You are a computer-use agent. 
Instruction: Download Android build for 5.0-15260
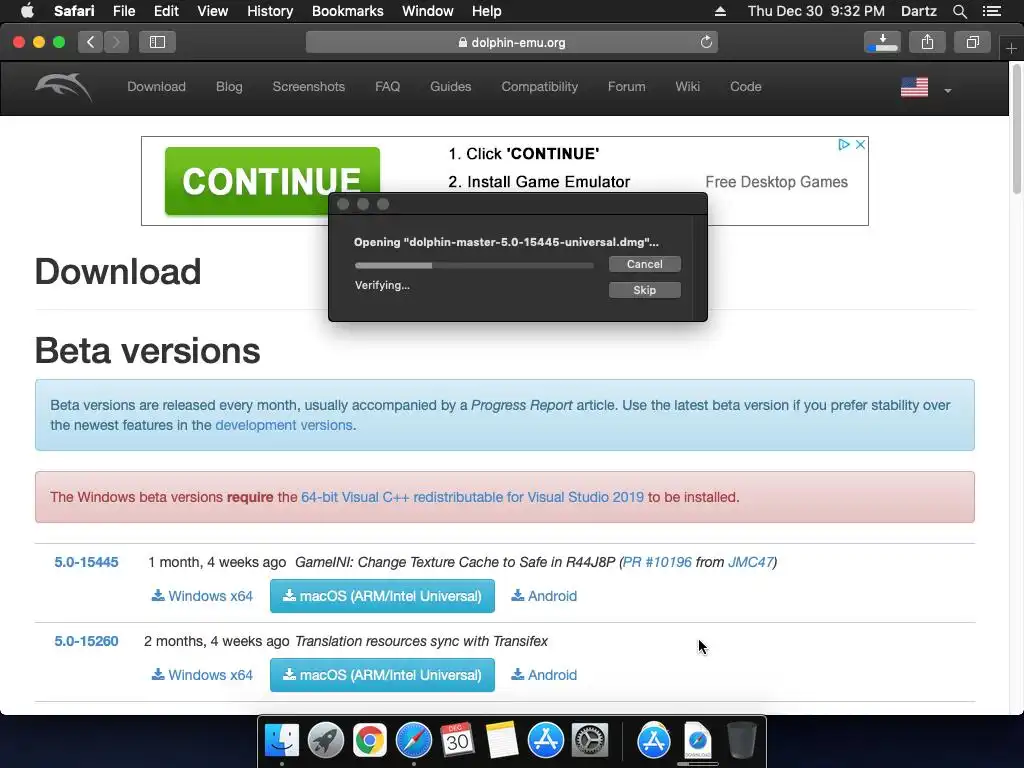(544, 675)
